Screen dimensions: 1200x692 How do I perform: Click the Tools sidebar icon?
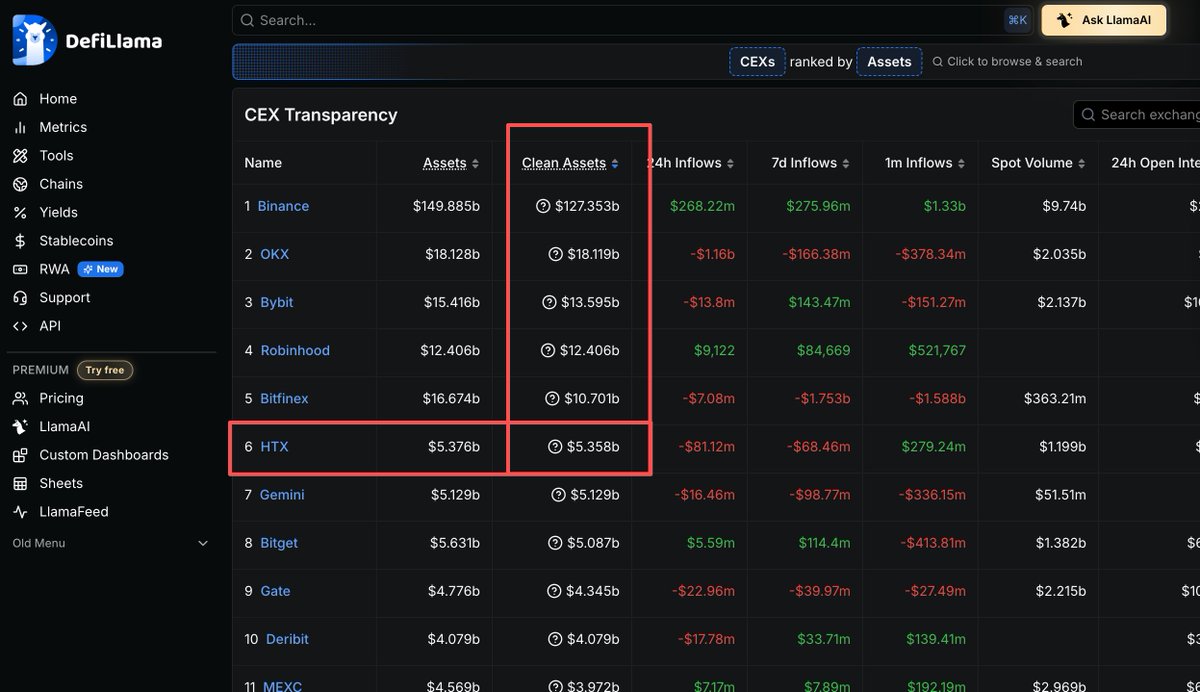point(20,156)
